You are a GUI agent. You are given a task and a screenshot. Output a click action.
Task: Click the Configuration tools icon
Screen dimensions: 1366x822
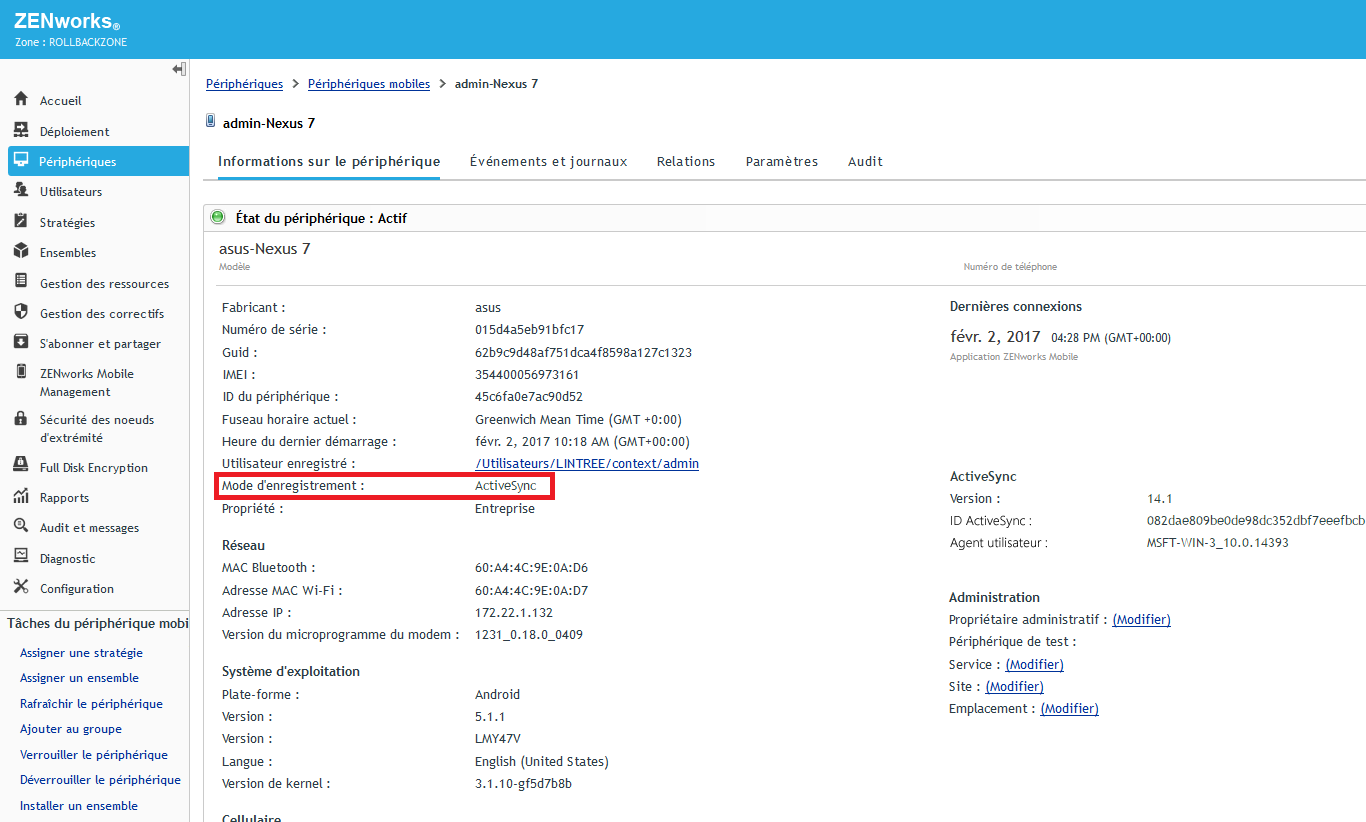point(21,588)
